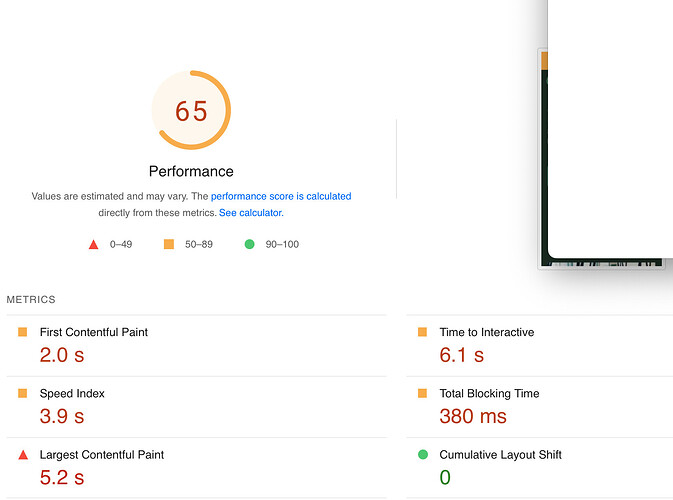The width and height of the screenshot is (673, 500).
Task: Click the 380 ms Total Blocking Time value
Action: pos(473,416)
